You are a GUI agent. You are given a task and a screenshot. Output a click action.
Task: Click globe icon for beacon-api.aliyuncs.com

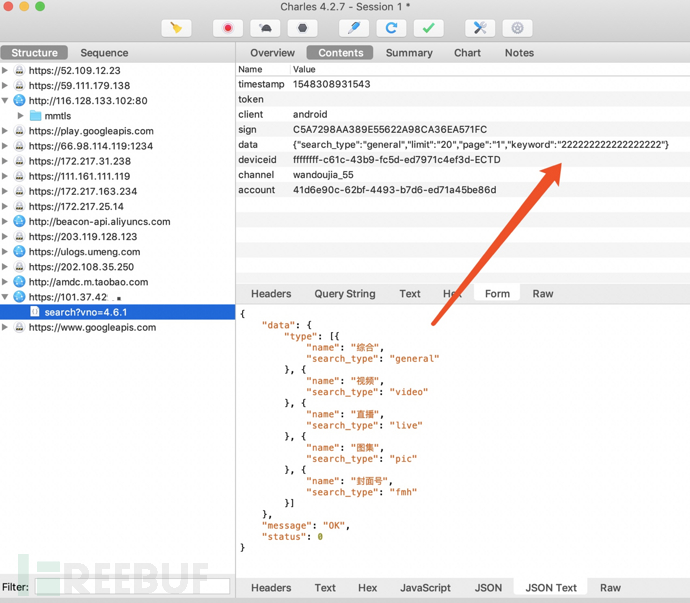pos(19,221)
